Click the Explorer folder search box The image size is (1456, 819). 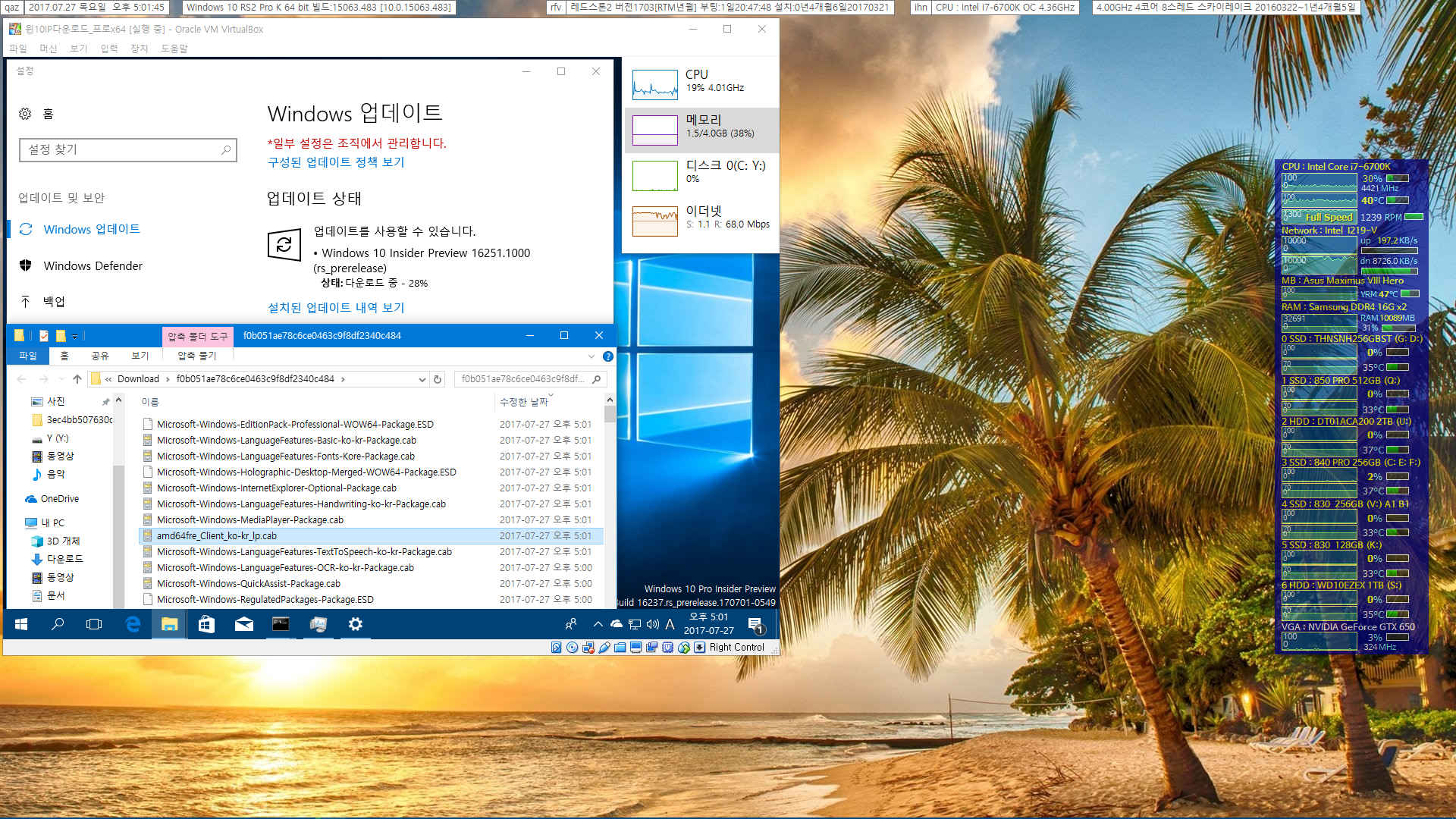point(530,379)
